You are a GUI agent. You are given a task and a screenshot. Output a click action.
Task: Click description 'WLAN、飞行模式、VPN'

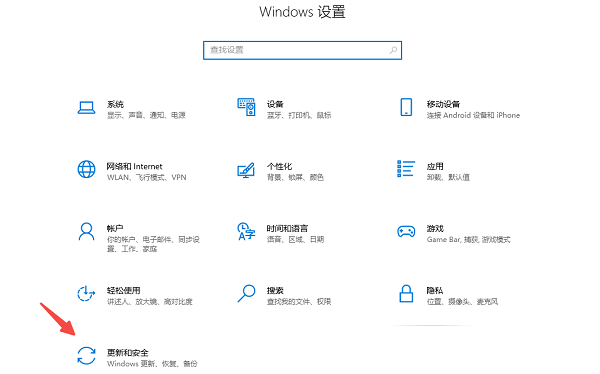(147, 178)
